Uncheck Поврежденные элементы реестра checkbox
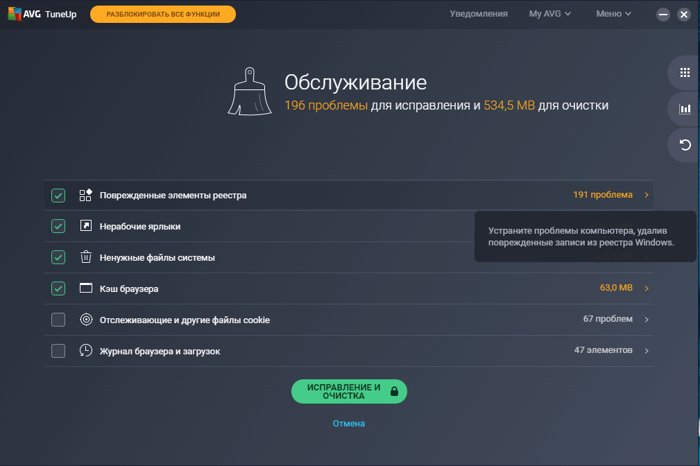This screenshot has width=700, height=466. coord(58,195)
